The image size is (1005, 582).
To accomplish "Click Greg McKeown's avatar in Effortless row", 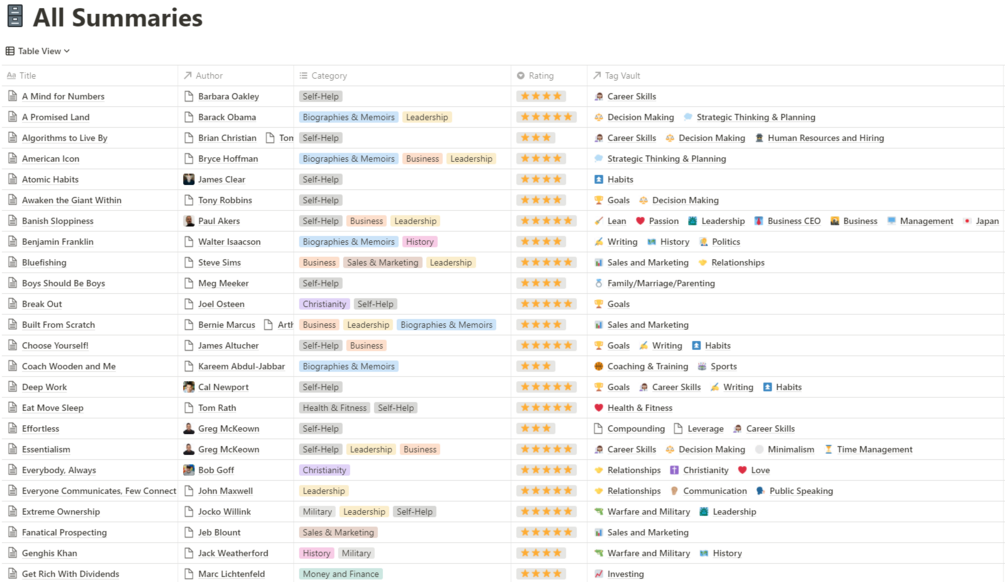I will pos(188,429).
